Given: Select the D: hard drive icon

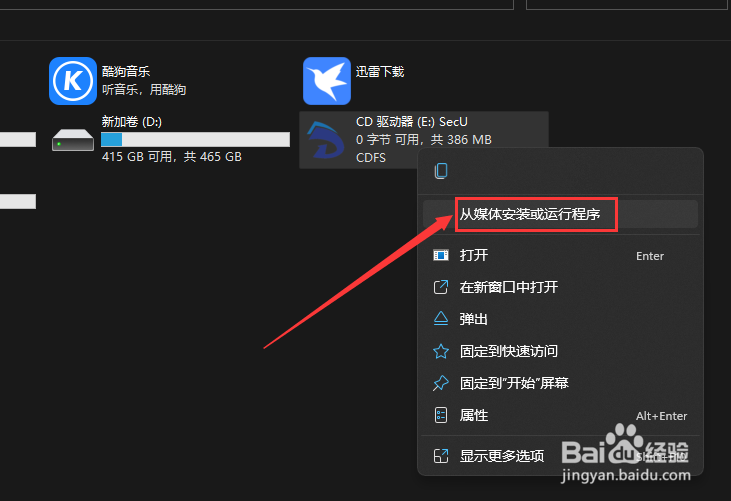Looking at the screenshot, I should 73,140.
